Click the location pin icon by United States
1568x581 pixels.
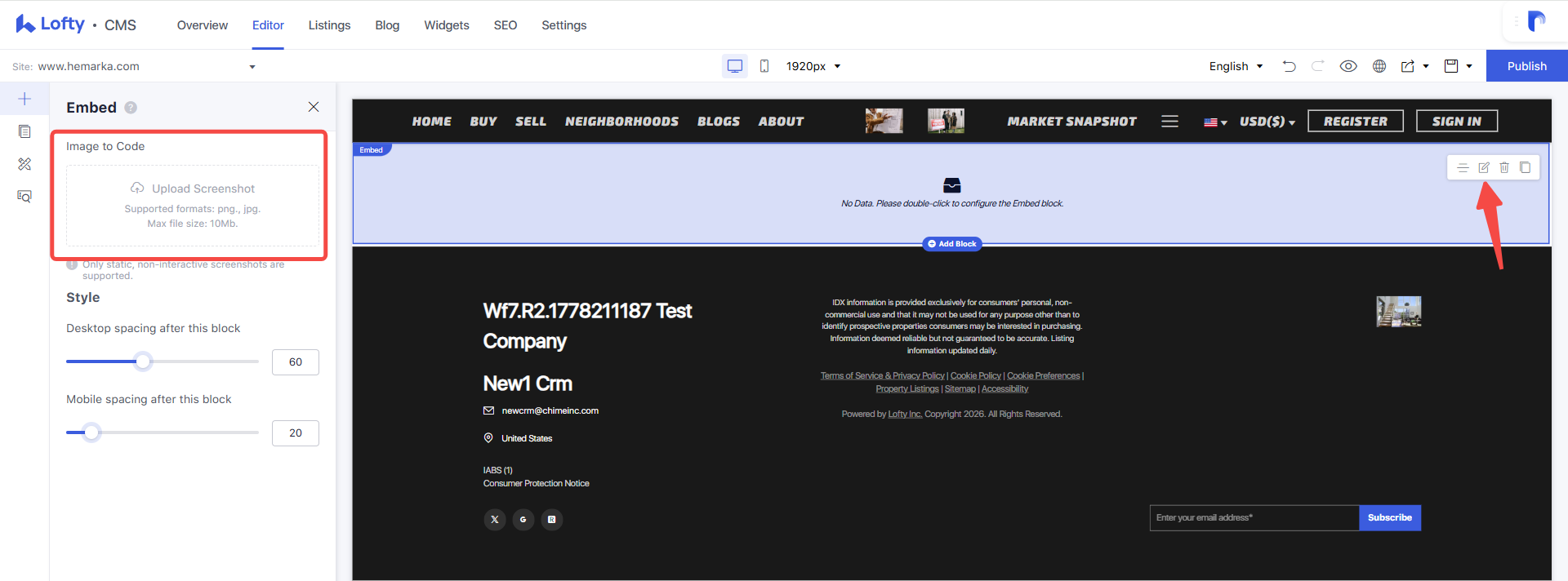click(488, 438)
